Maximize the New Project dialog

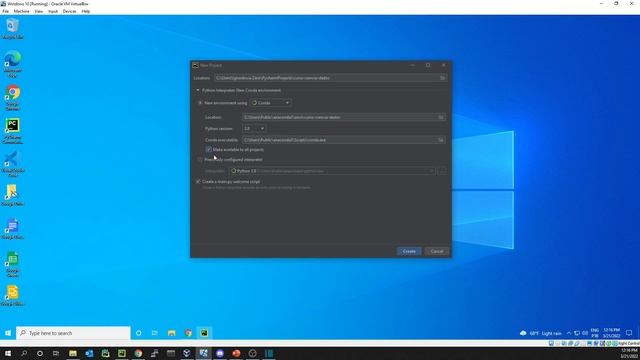[428, 65]
